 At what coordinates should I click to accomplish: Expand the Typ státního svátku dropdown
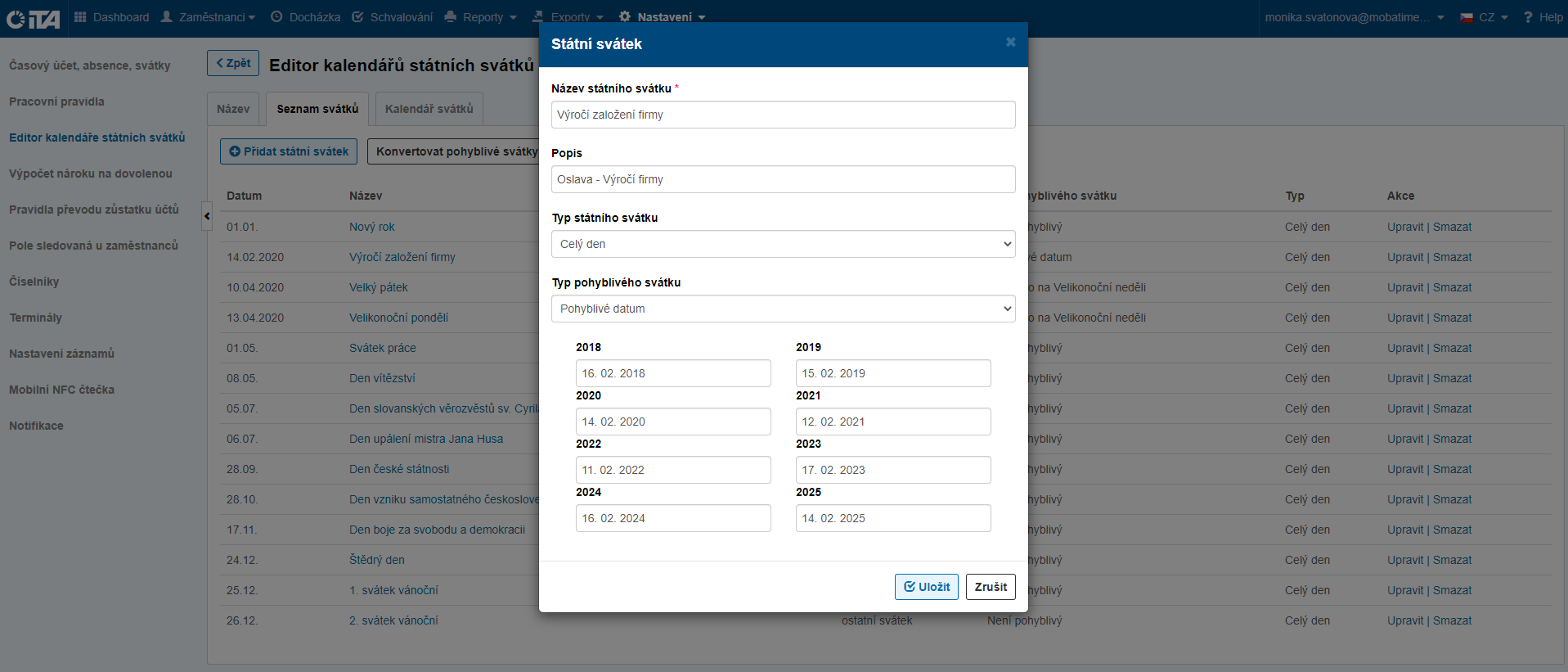click(x=783, y=244)
